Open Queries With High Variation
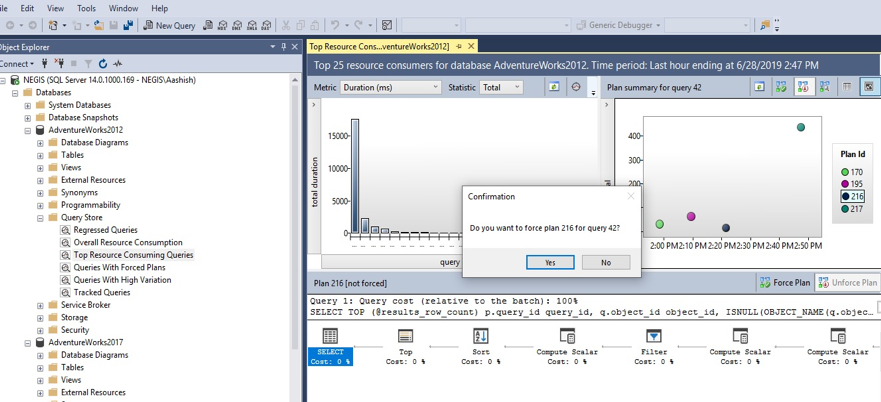The height and width of the screenshot is (402, 881). click(122, 280)
